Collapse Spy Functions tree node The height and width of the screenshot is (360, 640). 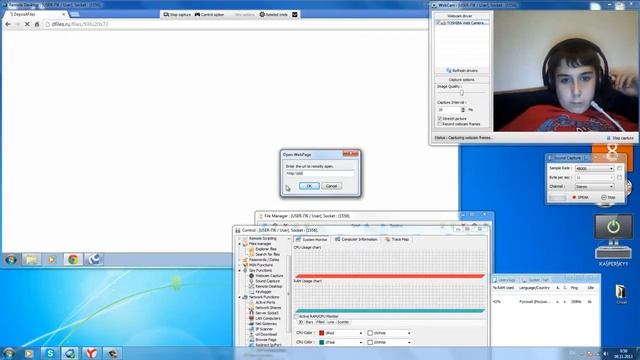240,270
